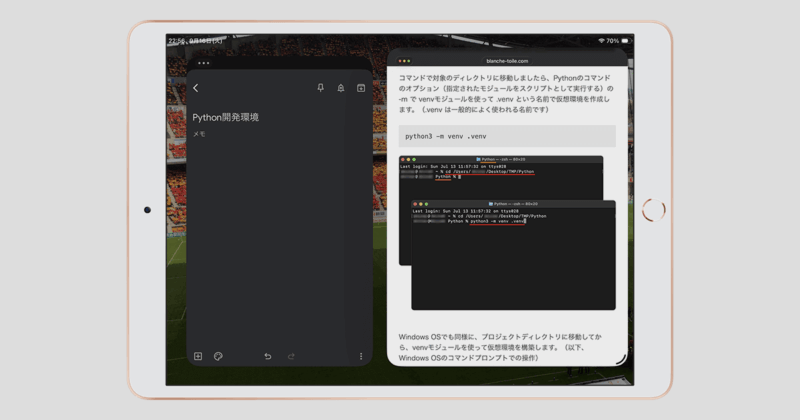800x420 pixels.
Task: Open the note color palette
Action: [x=217, y=356]
